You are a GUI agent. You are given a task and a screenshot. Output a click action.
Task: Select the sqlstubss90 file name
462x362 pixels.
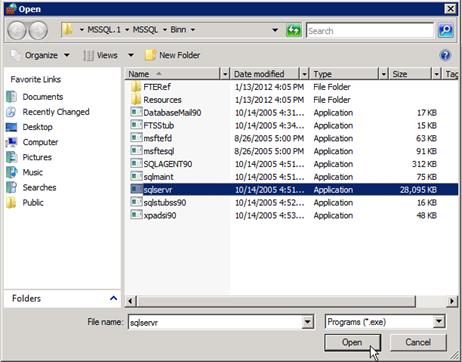pos(165,202)
